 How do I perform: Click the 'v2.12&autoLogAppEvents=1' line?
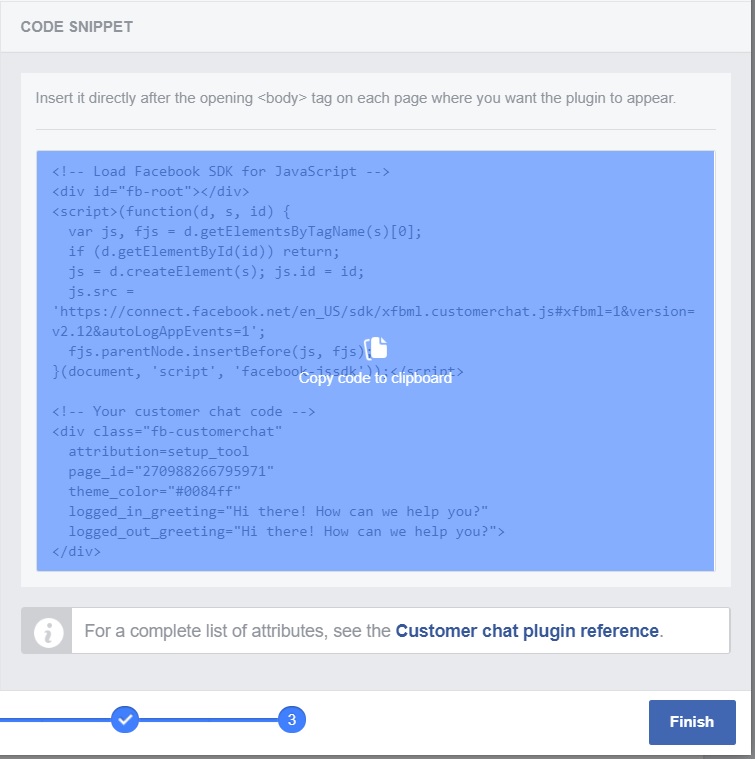point(159,332)
